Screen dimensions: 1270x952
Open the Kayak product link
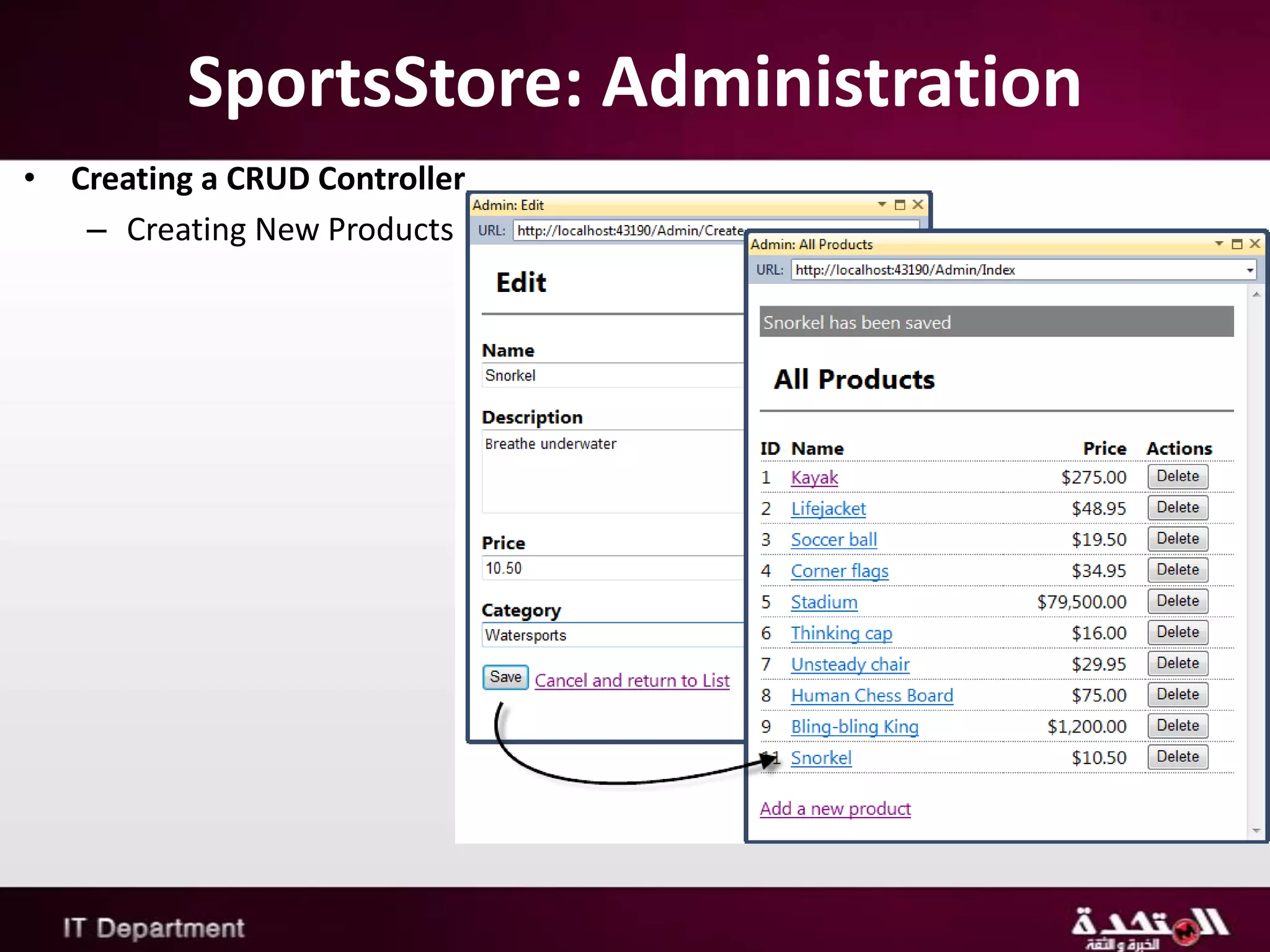pos(814,477)
